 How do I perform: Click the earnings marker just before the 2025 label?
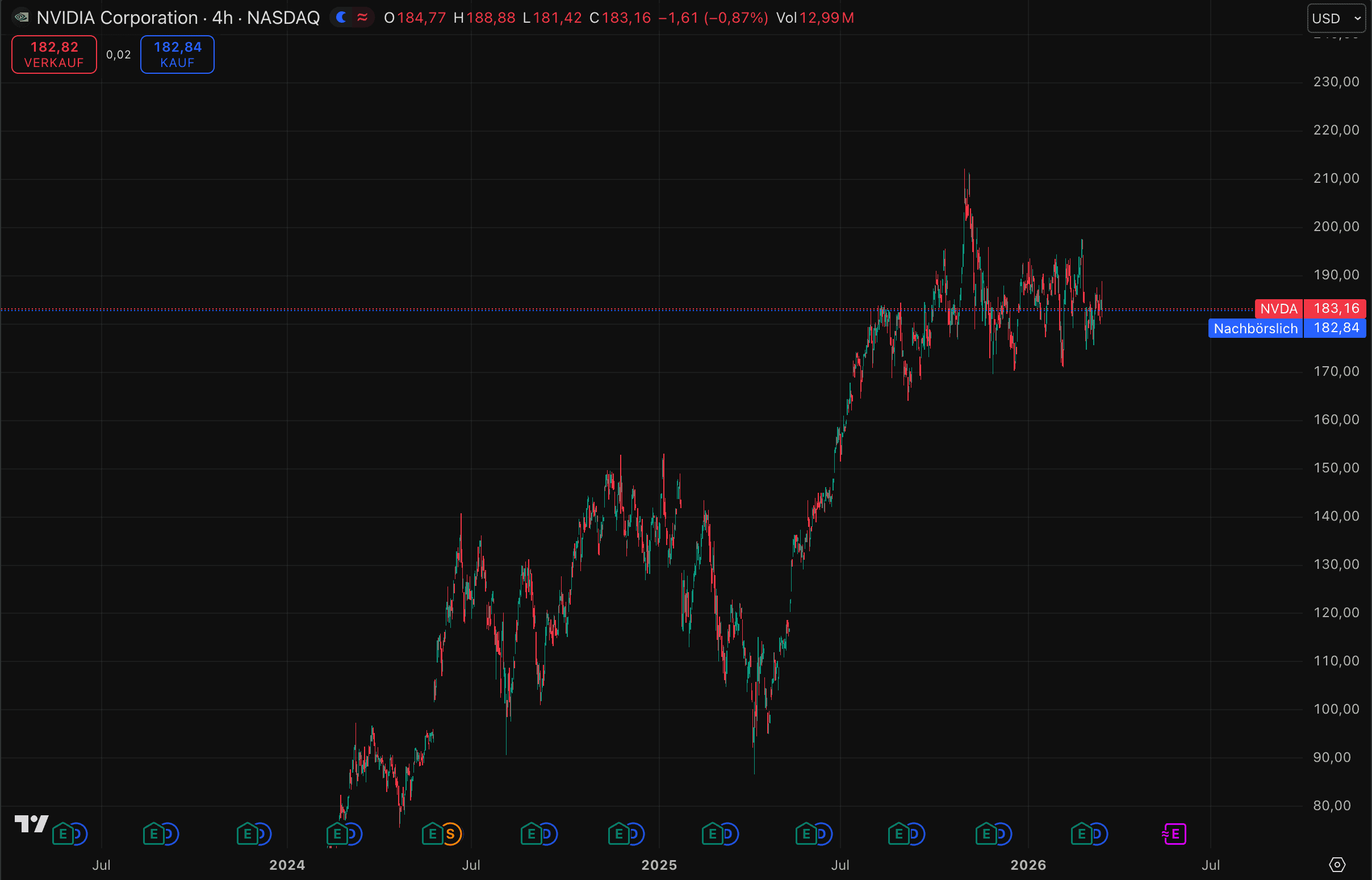[x=618, y=834]
